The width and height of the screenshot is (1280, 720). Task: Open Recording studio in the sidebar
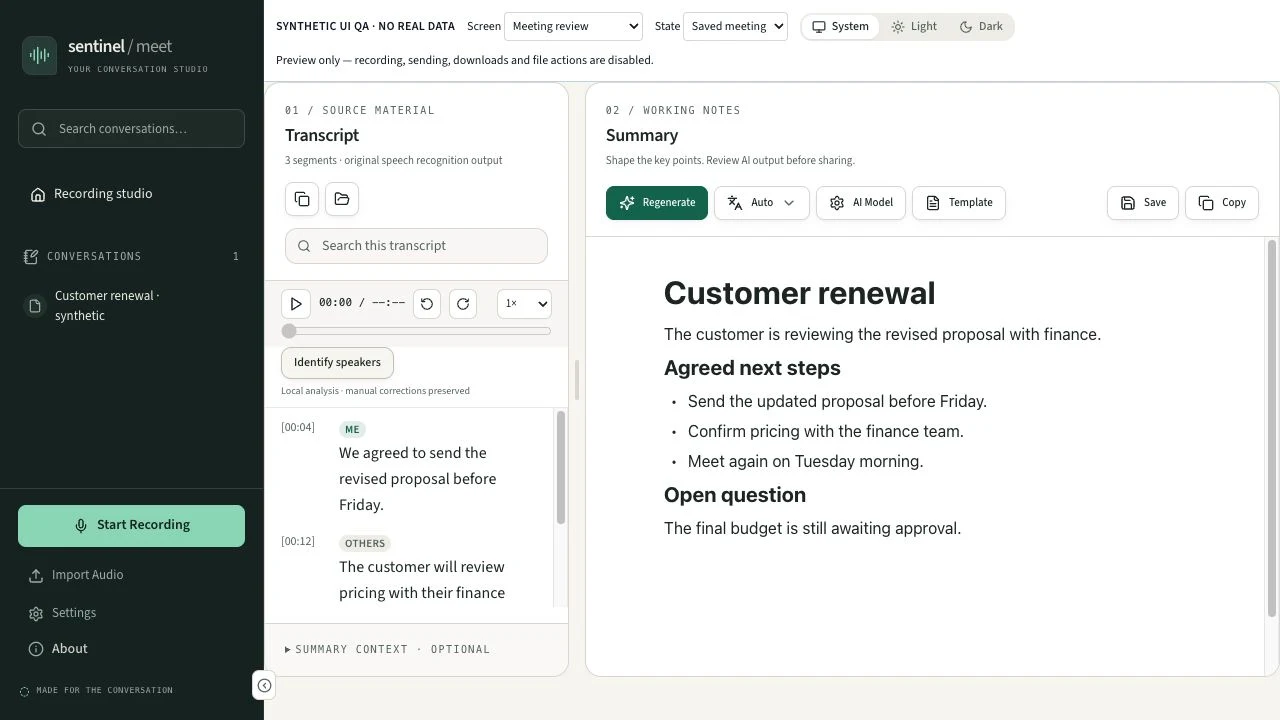(x=131, y=194)
